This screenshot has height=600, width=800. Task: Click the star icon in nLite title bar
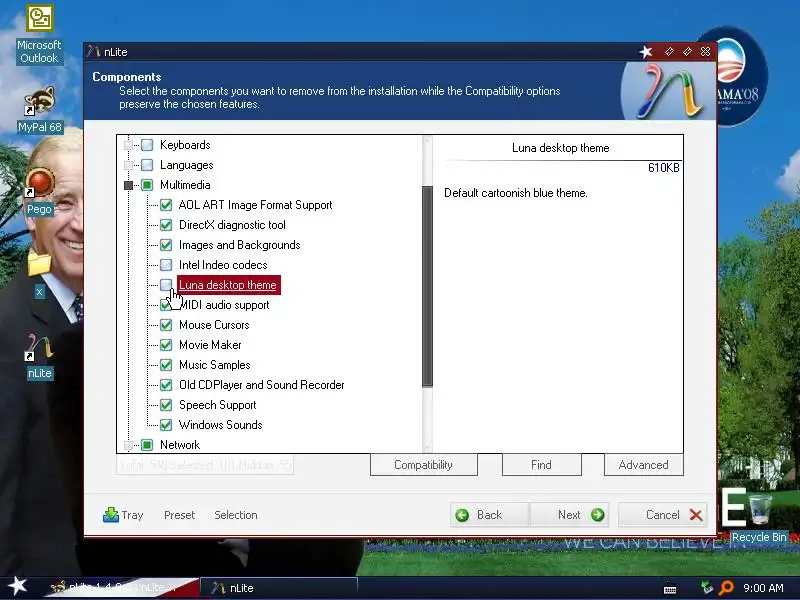[646, 52]
